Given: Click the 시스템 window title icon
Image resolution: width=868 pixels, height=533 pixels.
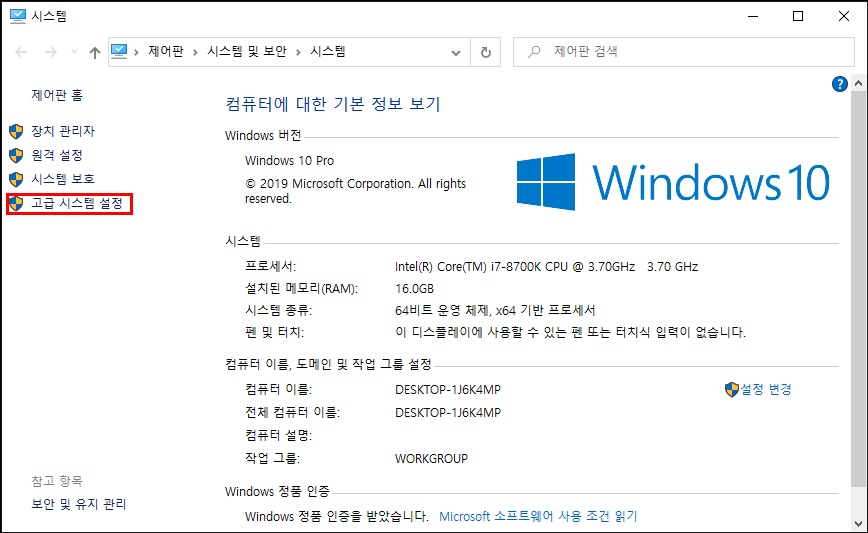Looking at the screenshot, I should point(18,16).
